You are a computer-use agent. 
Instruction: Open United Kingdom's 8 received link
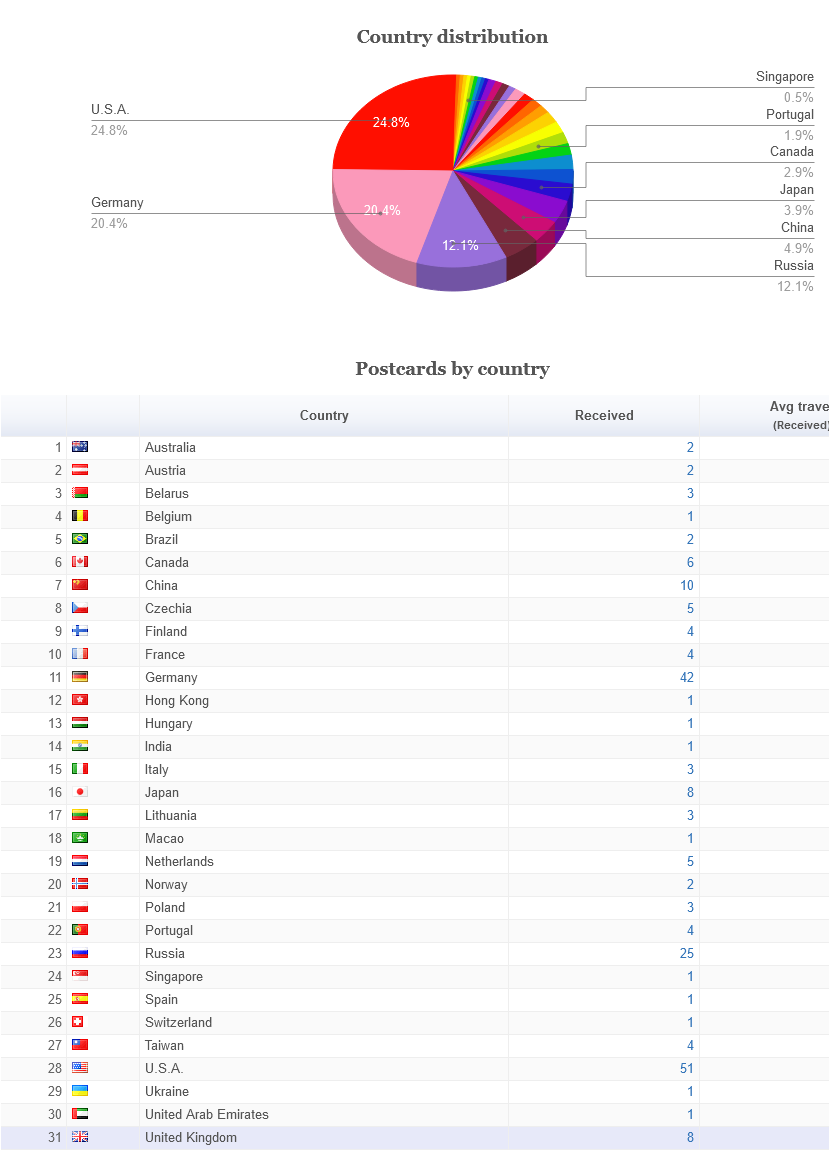(x=690, y=1137)
